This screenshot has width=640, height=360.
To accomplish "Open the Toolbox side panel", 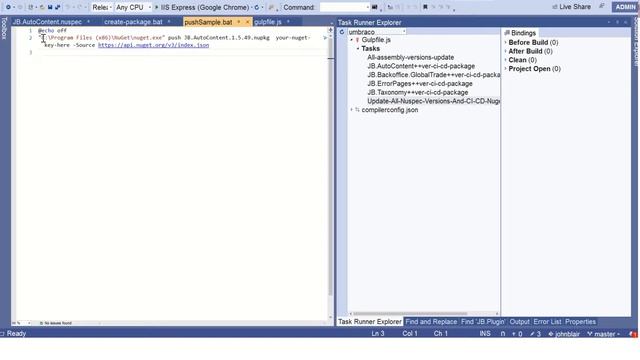I will 4,29.
